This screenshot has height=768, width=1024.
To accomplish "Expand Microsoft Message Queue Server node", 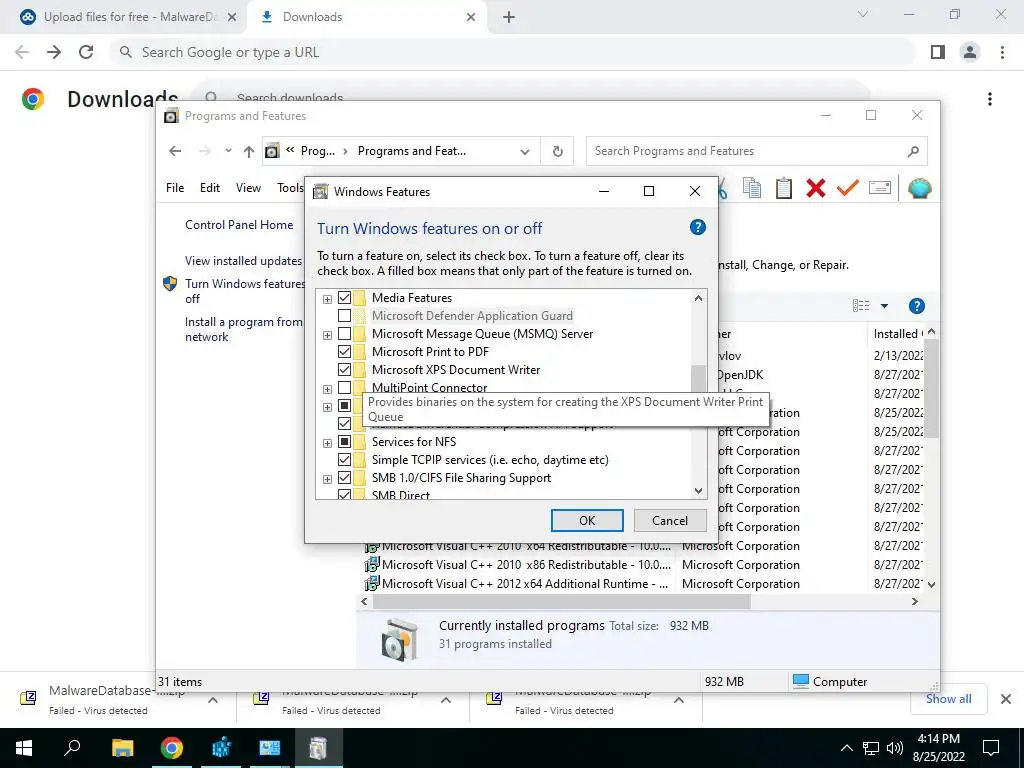I will tap(327, 335).
